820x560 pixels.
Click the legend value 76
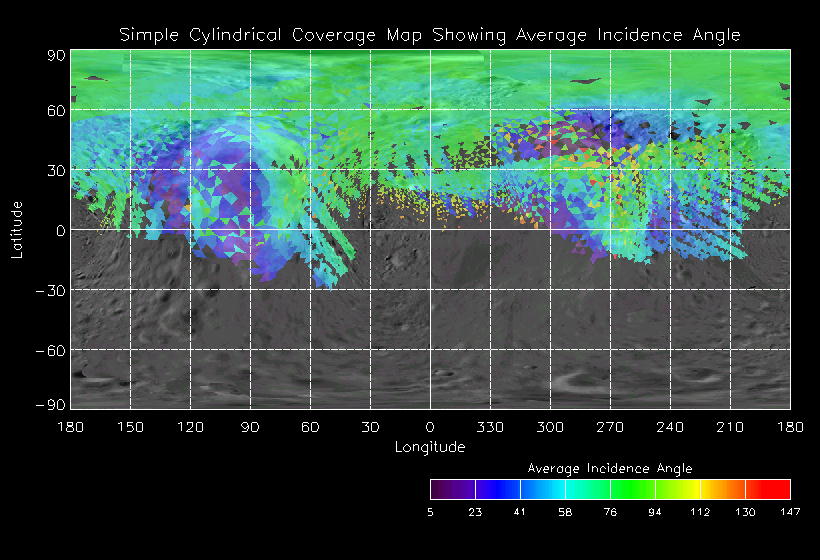(x=610, y=512)
